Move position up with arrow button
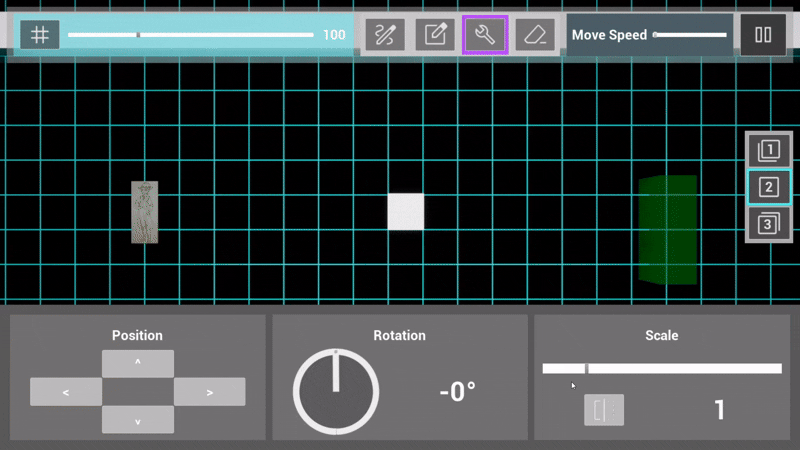Image resolution: width=800 pixels, height=450 pixels. point(138,363)
